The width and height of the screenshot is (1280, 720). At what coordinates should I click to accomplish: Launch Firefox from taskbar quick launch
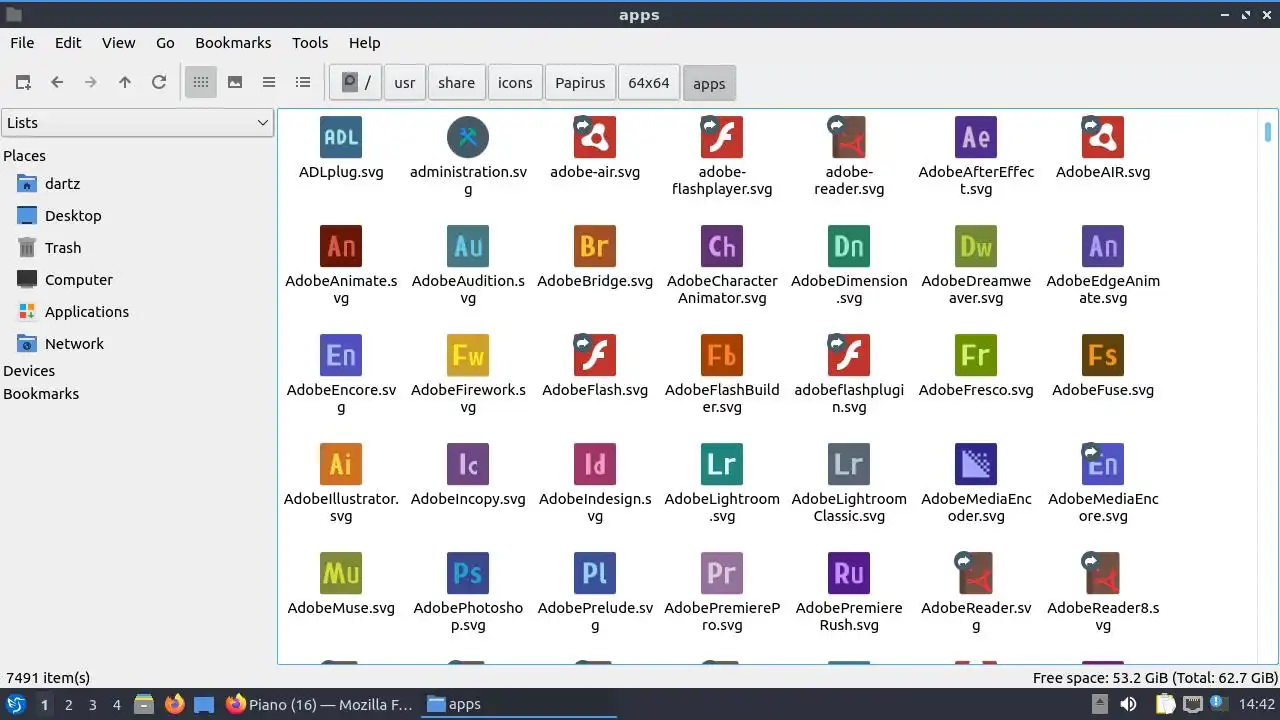pyautogui.click(x=175, y=704)
